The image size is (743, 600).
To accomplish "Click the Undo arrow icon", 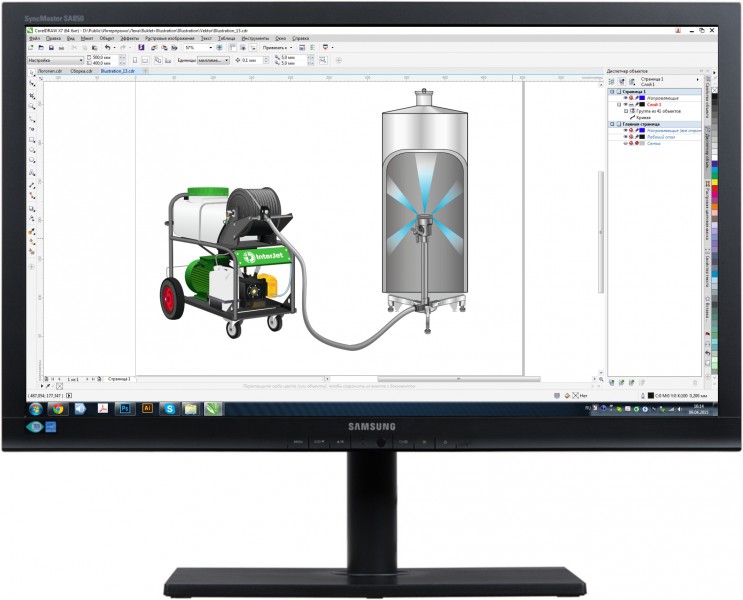I will [x=107, y=47].
